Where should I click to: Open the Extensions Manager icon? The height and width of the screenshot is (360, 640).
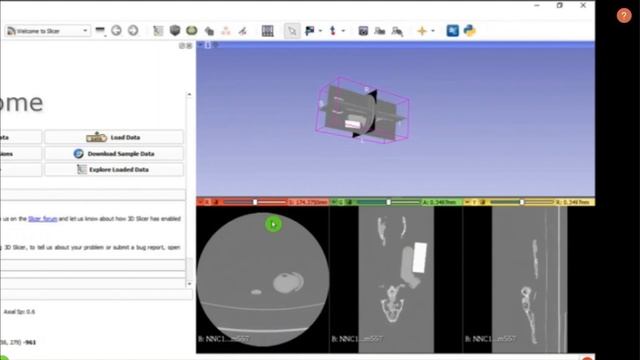click(452, 31)
